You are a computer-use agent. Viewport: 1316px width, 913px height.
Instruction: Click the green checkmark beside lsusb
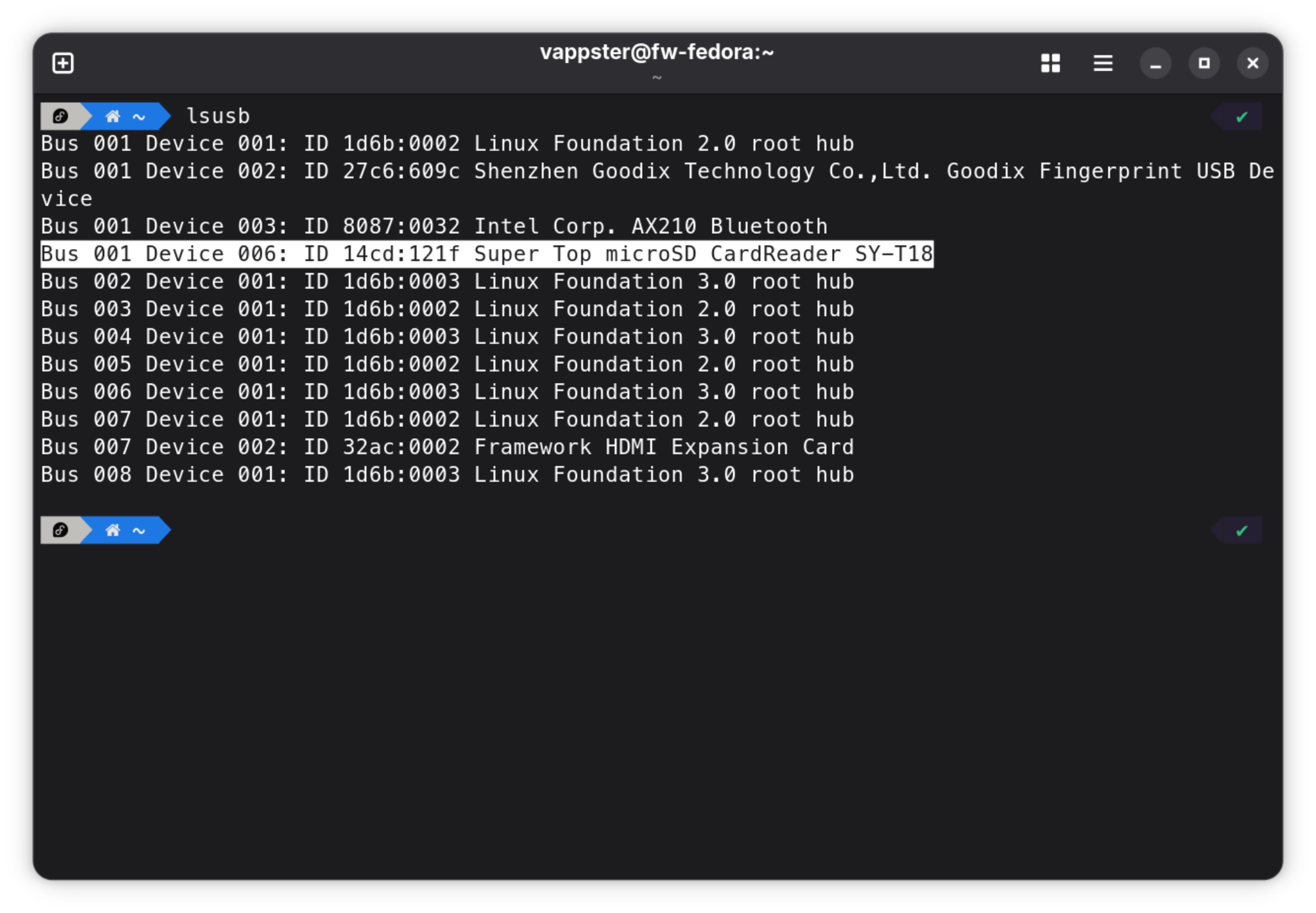[1241, 117]
